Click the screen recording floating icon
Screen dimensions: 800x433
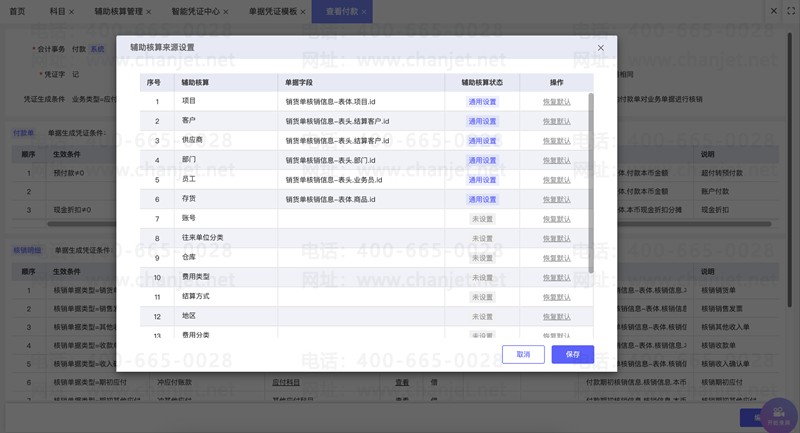tap(779, 415)
